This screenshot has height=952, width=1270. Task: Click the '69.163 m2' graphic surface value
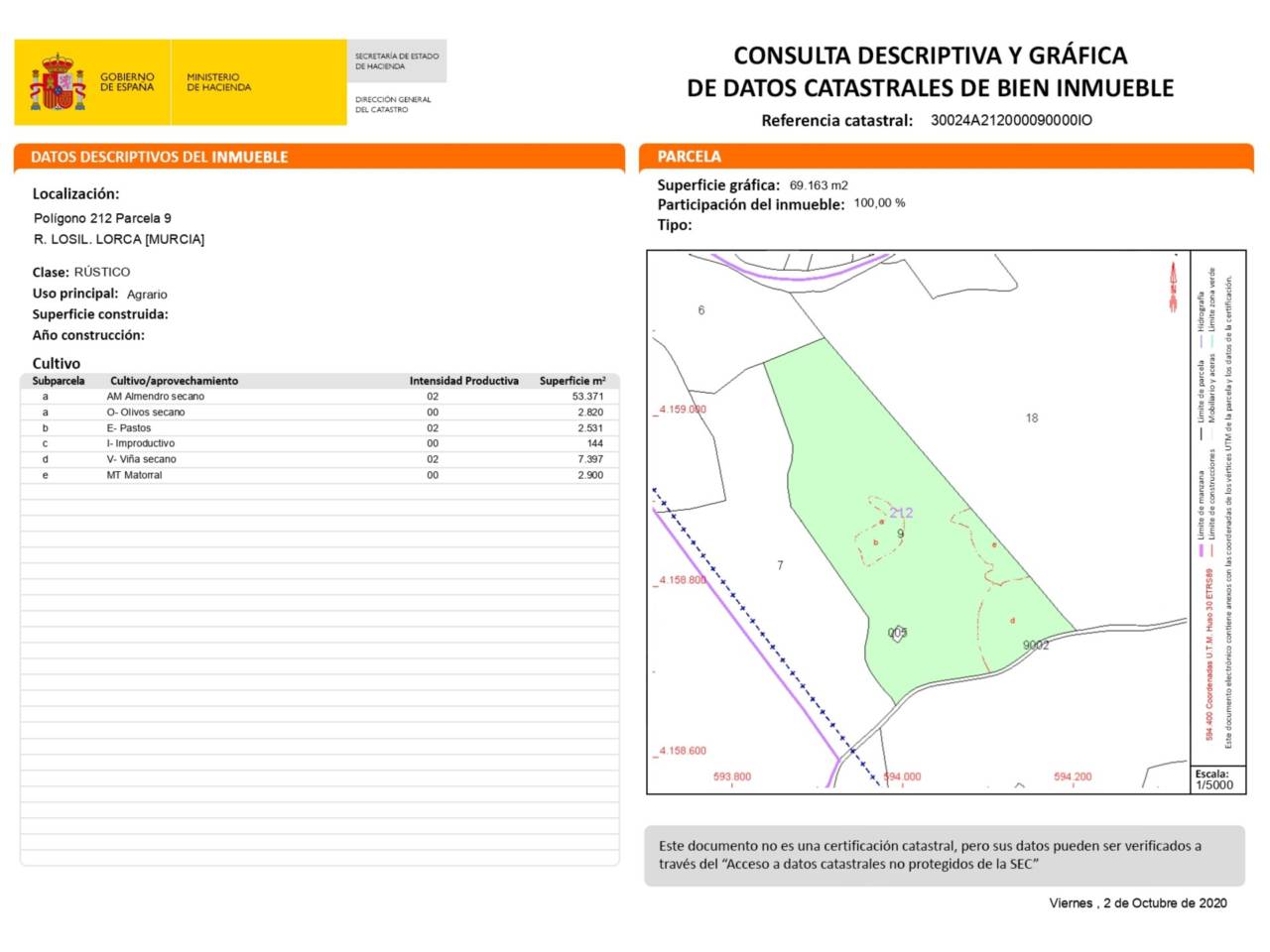(x=819, y=185)
